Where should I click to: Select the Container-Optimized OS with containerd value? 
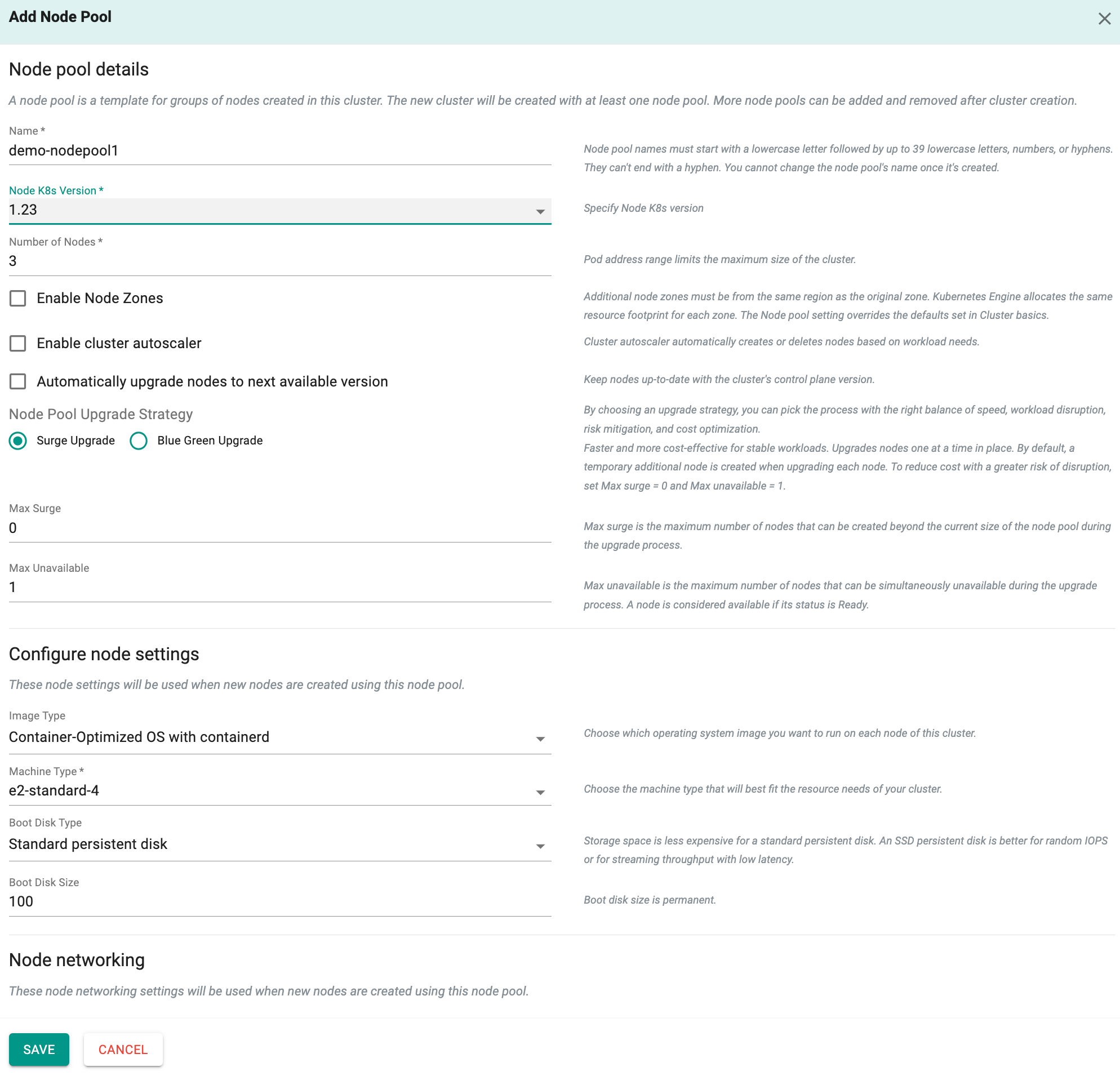(x=139, y=737)
